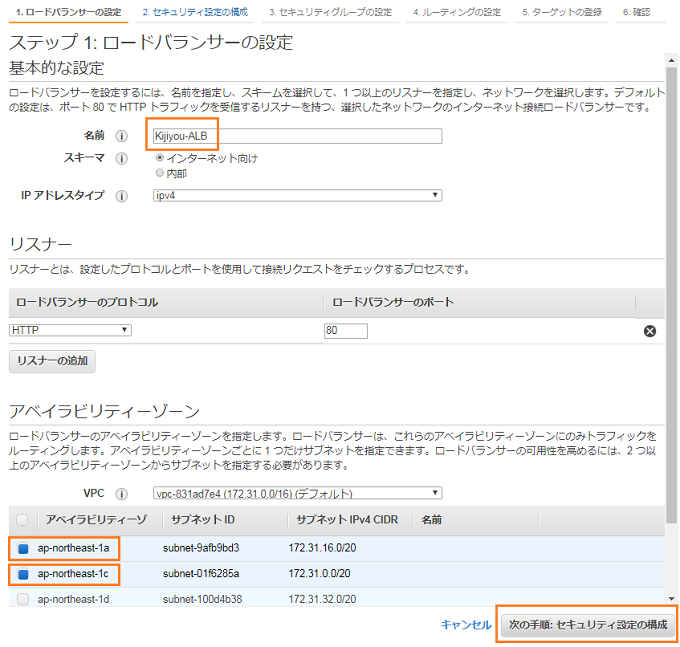Open the HTTP protocol dropdown

coord(70,330)
